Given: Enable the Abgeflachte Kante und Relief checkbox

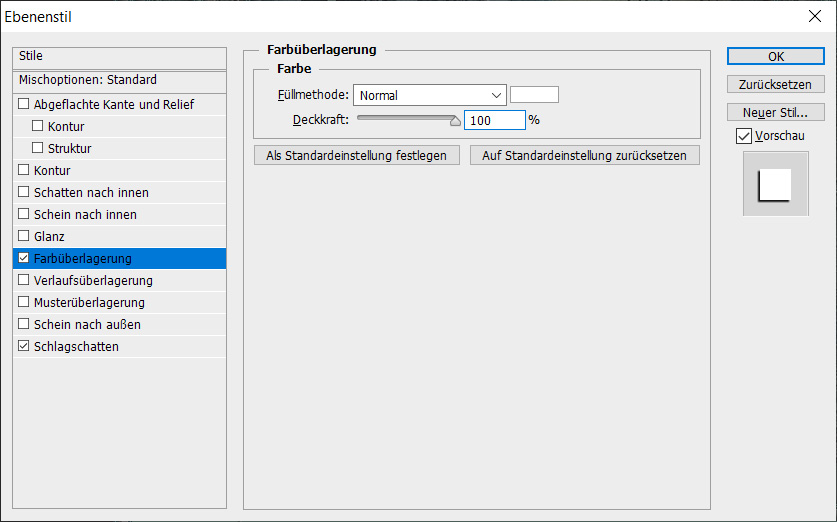Looking at the screenshot, I should tap(24, 105).
